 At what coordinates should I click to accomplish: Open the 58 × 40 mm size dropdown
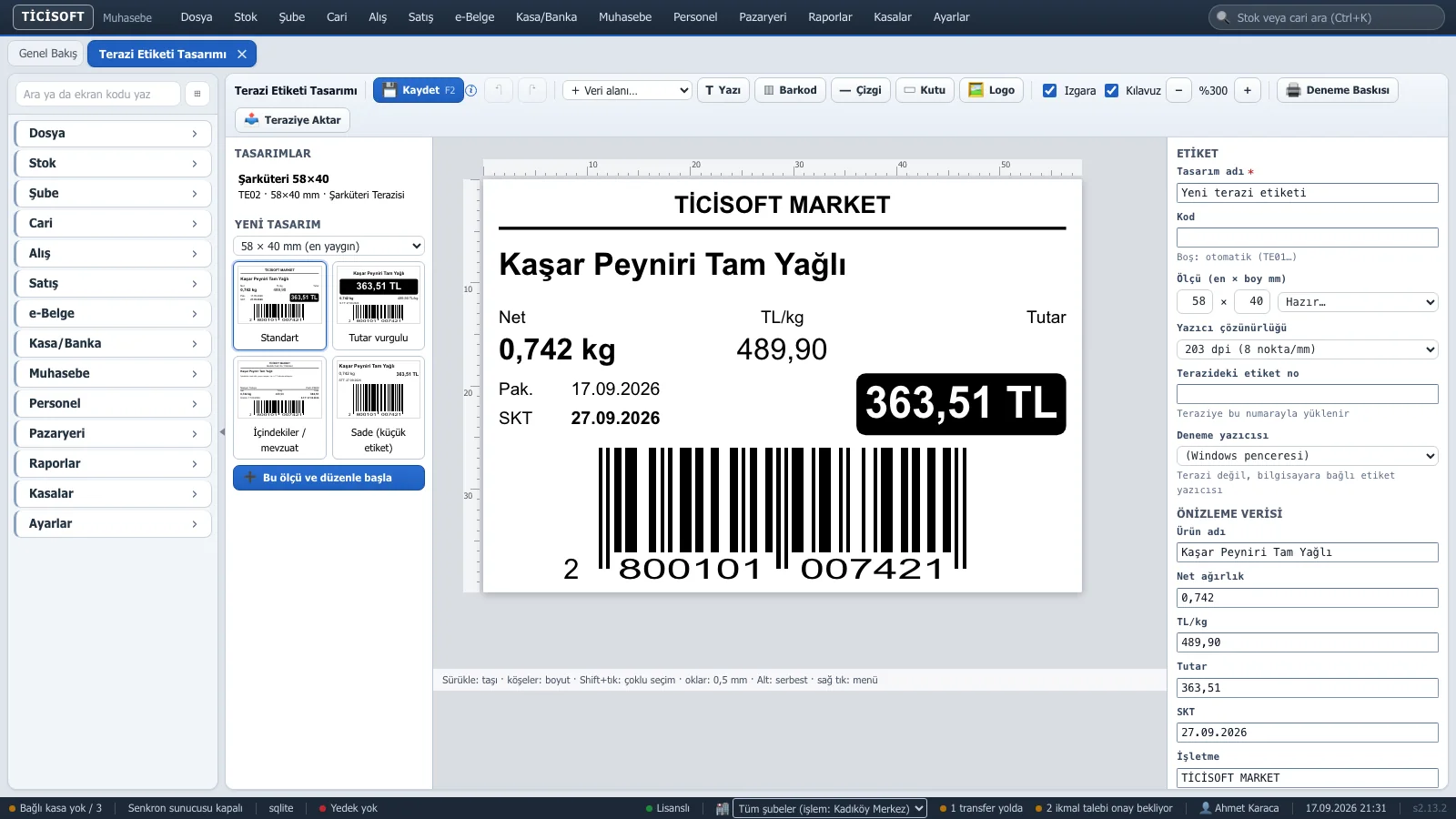[329, 246]
